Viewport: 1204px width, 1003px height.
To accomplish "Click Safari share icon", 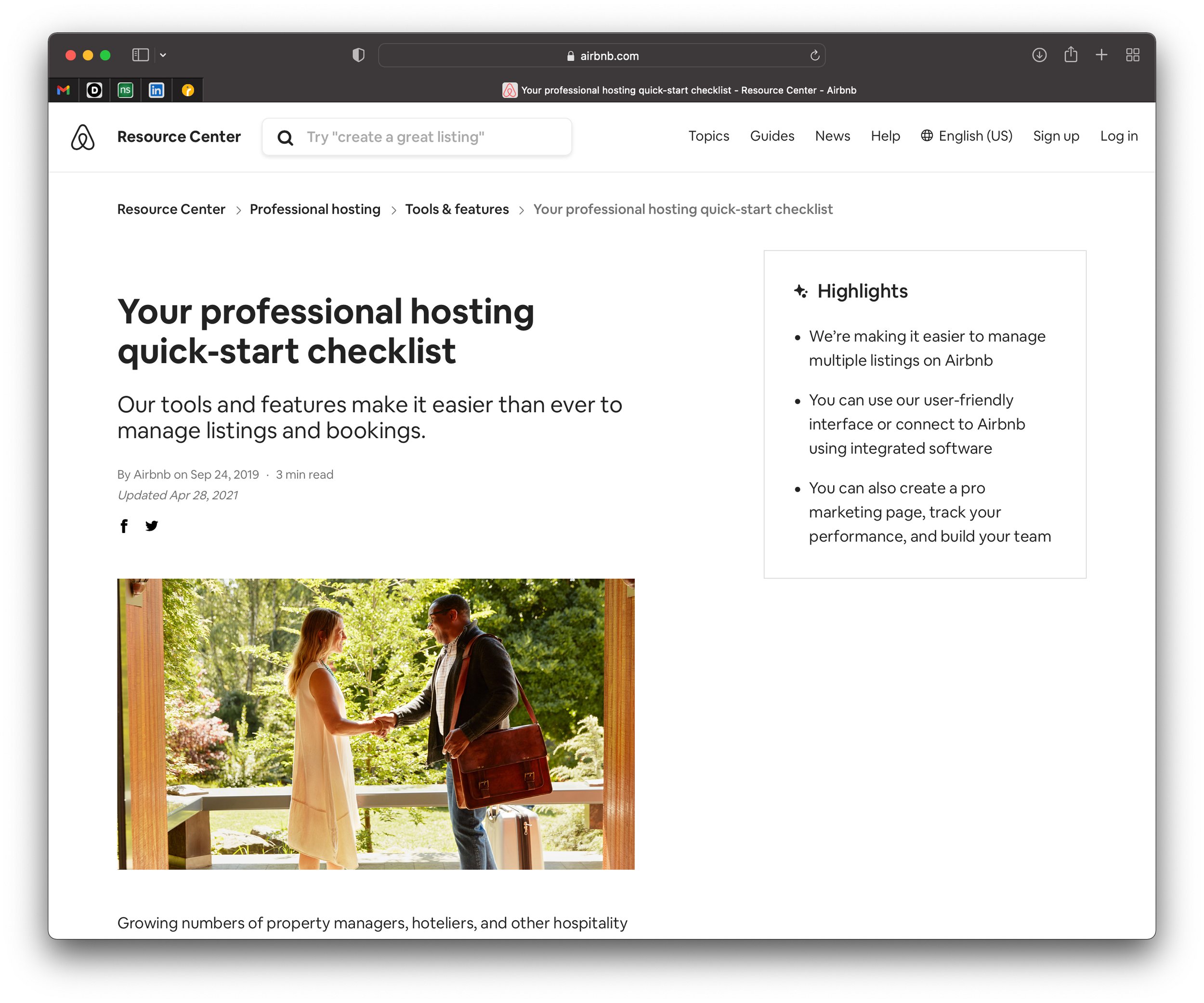I will [x=1071, y=55].
